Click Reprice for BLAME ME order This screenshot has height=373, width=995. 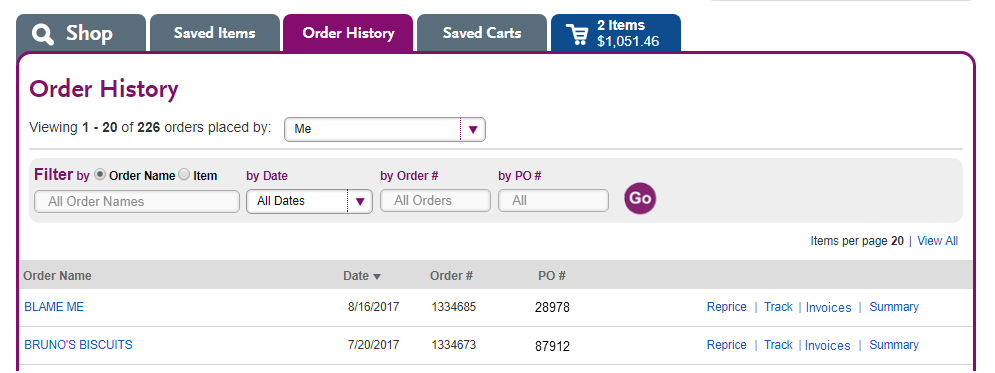(727, 307)
